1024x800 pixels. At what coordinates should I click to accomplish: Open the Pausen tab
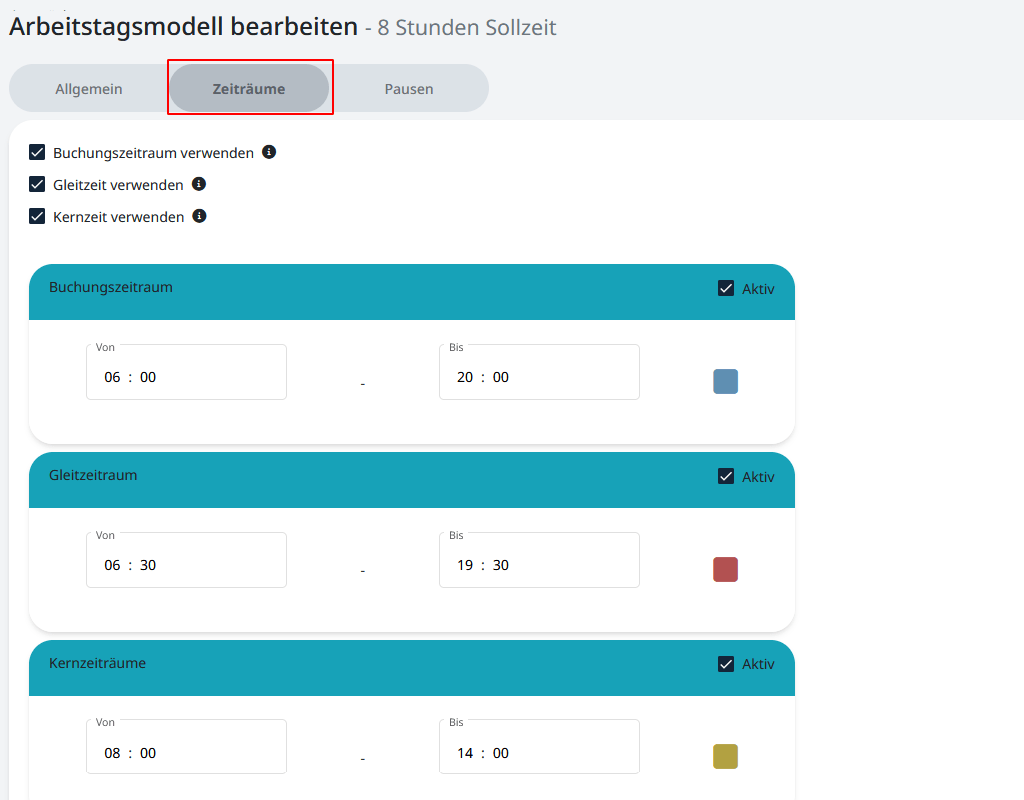click(409, 89)
